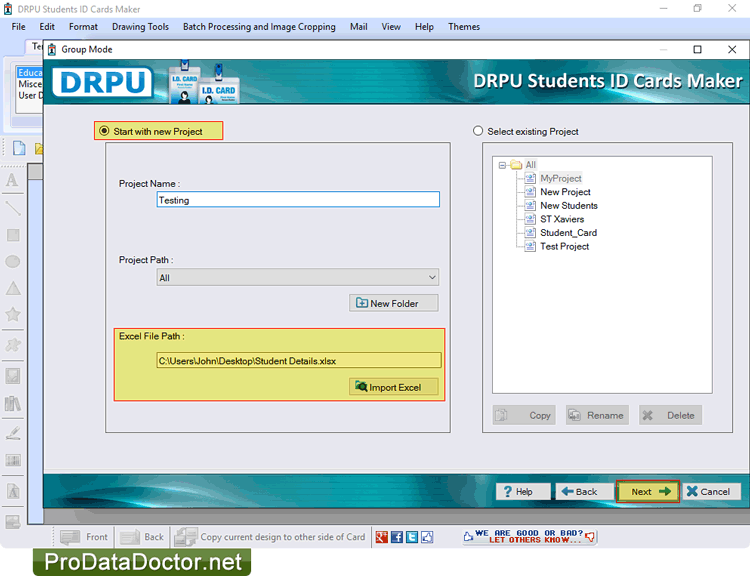Screen dimensions: 750x576
Task: Click the New document icon
Action: pyautogui.click(x=19, y=148)
